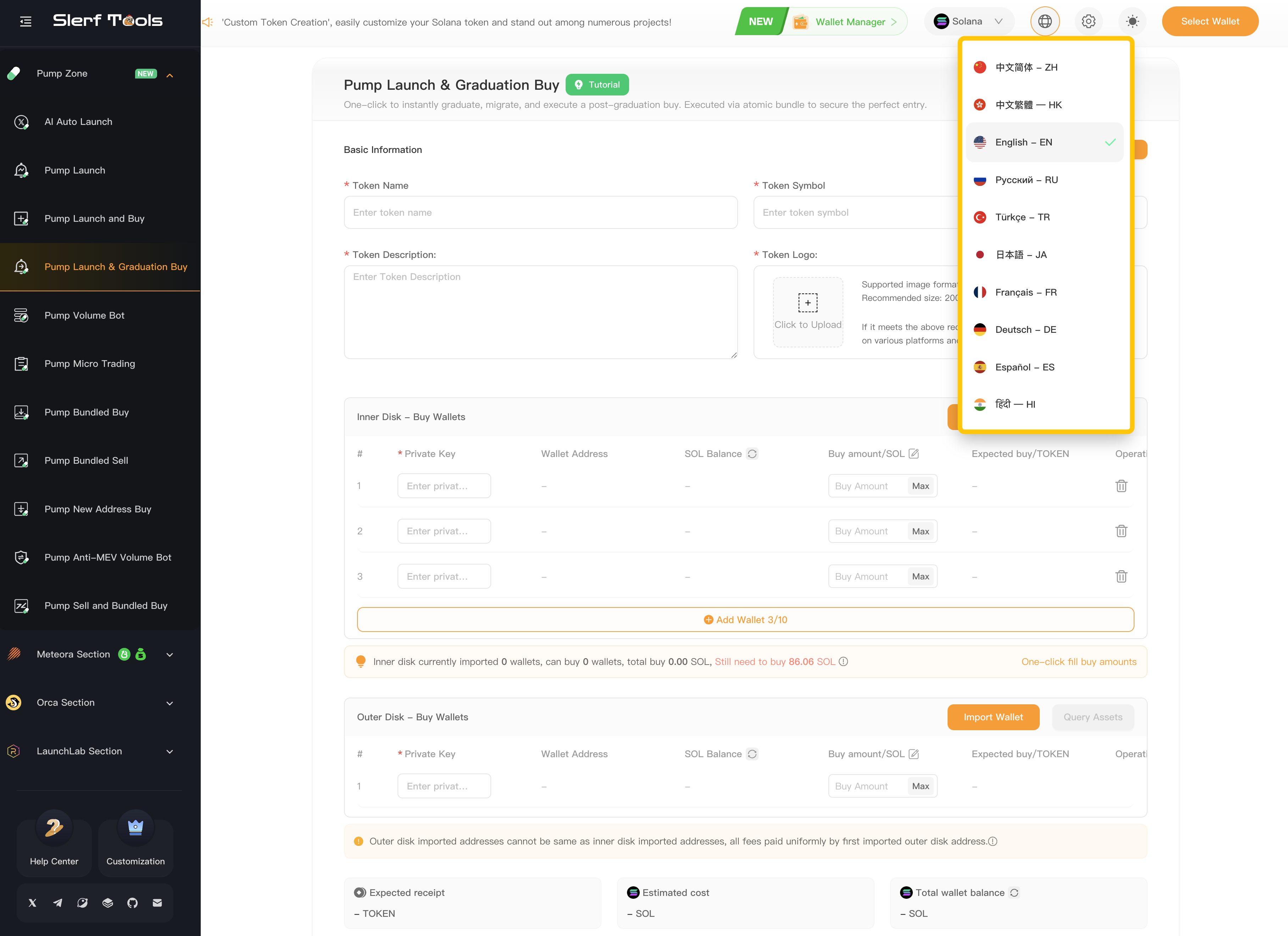The height and width of the screenshot is (936, 1288).
Task: Open Pump Volume Bot menu item
Action: point(84,315)
